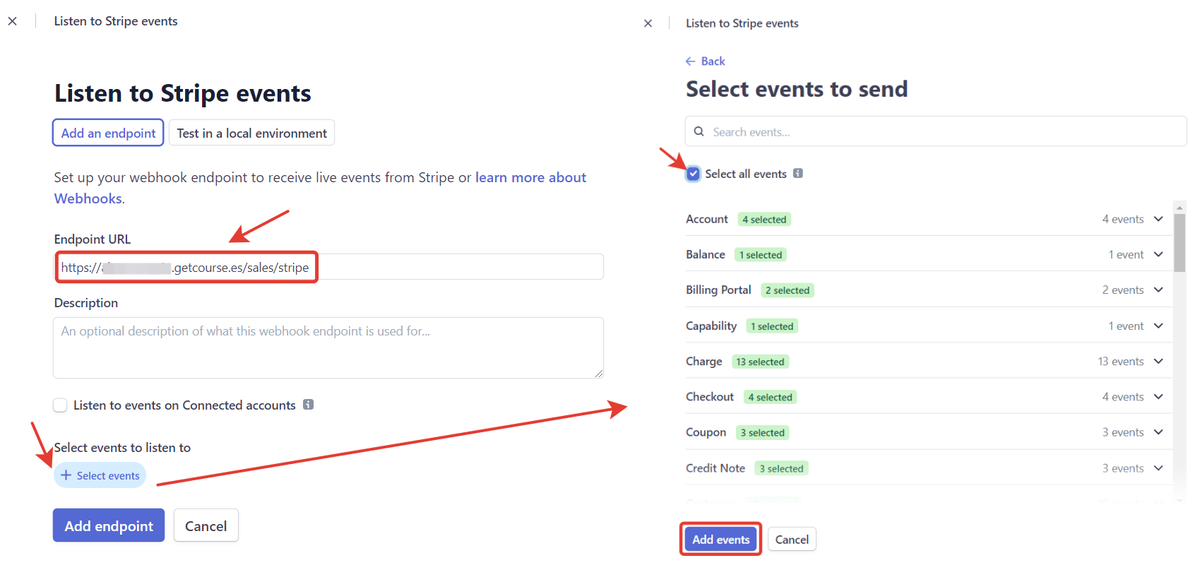Image resolution: width=1200 pixels, height=565 pixels.
Task: Expand the Account events chevron
Action: point(1159,219)
